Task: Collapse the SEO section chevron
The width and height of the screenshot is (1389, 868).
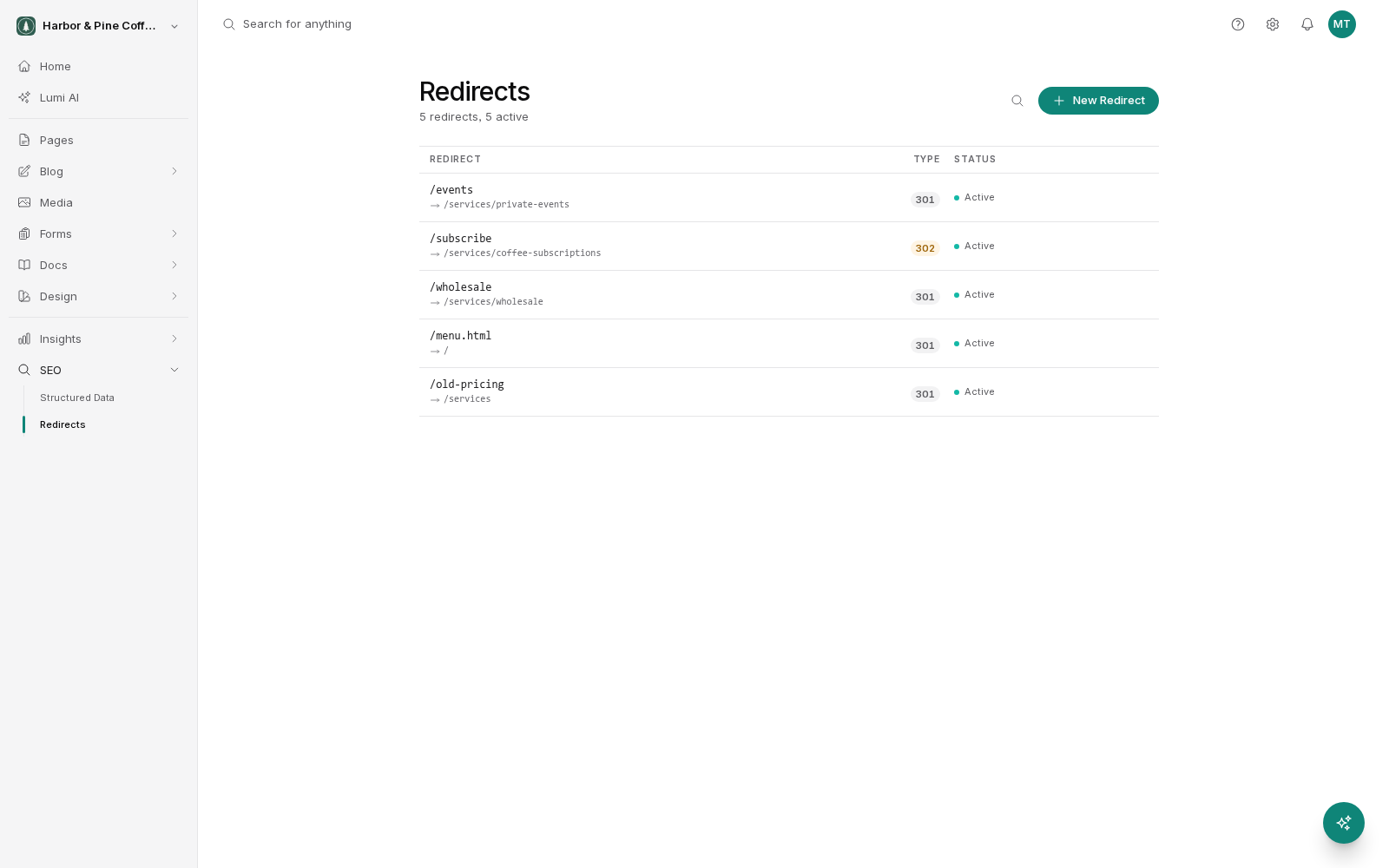Action: tap(174, 370)
